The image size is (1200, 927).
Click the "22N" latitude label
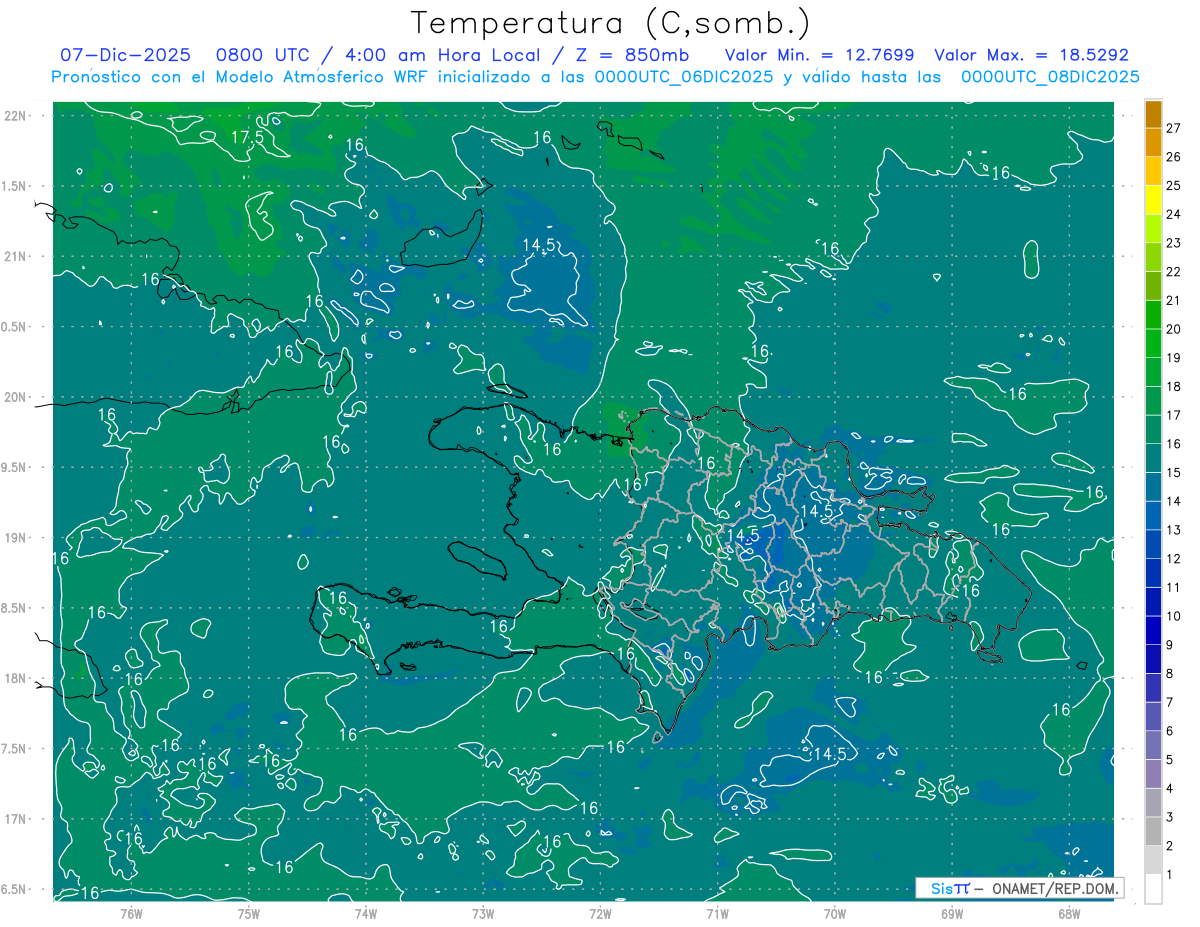click(15, 116)
